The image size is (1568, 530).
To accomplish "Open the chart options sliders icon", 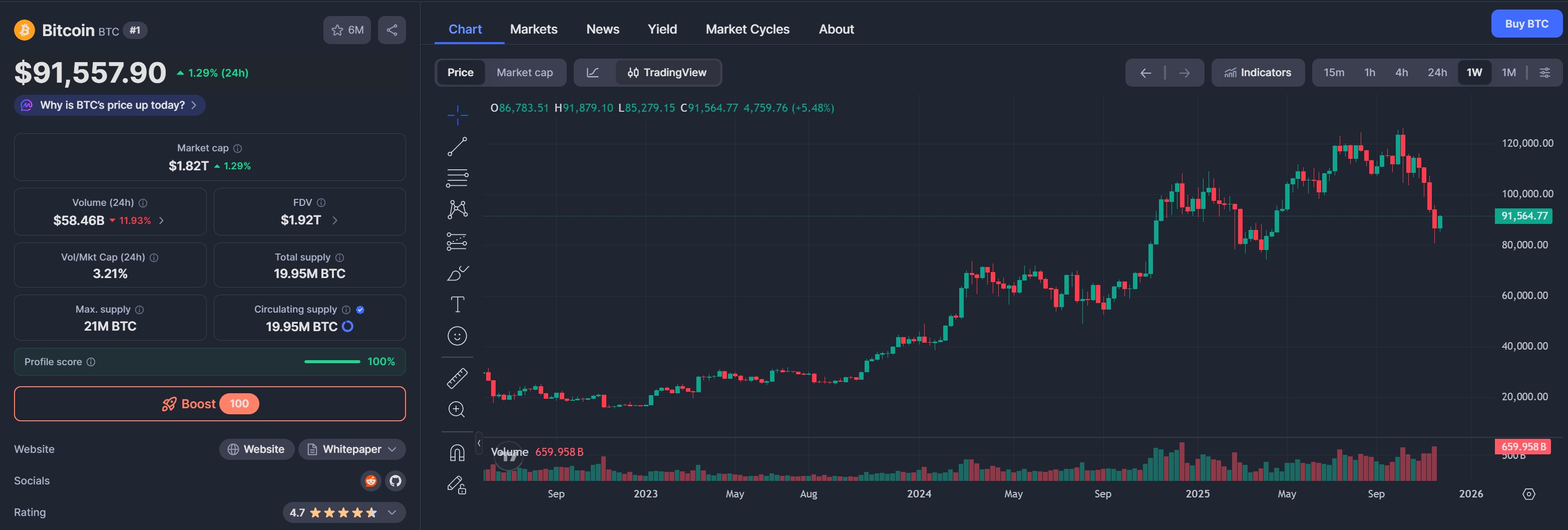I will pos(1545,73).
